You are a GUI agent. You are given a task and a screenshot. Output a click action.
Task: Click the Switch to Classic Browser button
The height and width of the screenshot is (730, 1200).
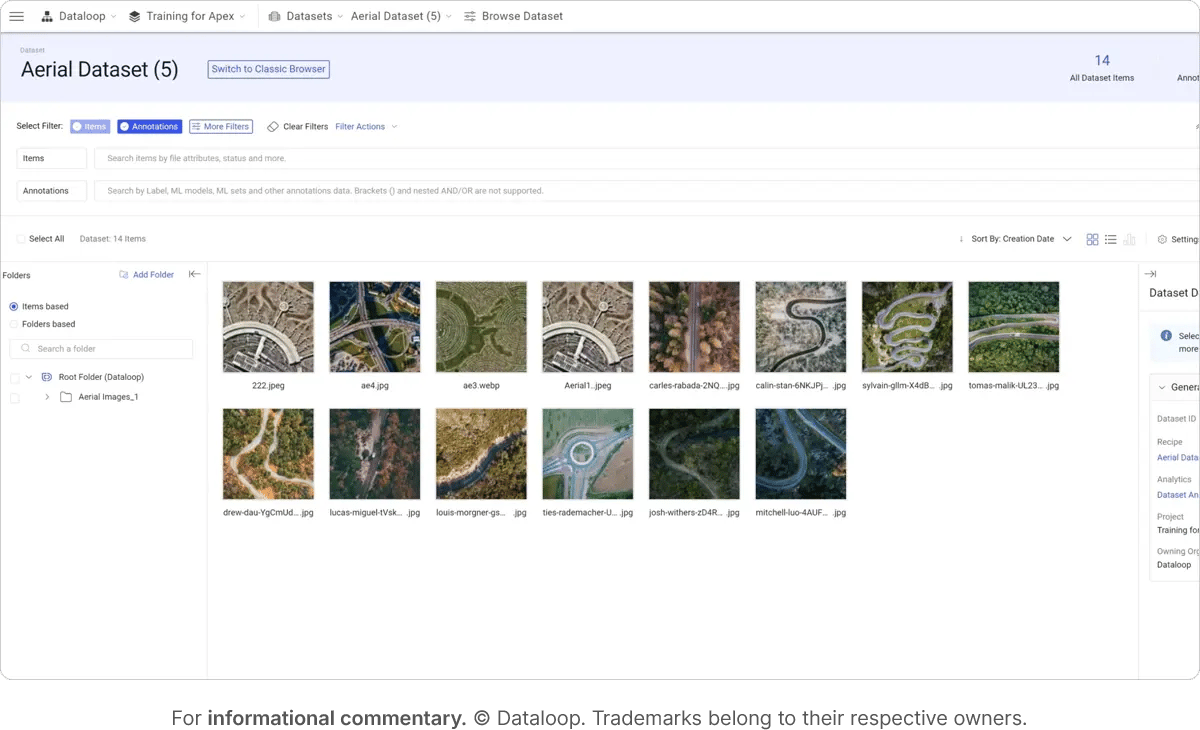click(x=268, y=69)
